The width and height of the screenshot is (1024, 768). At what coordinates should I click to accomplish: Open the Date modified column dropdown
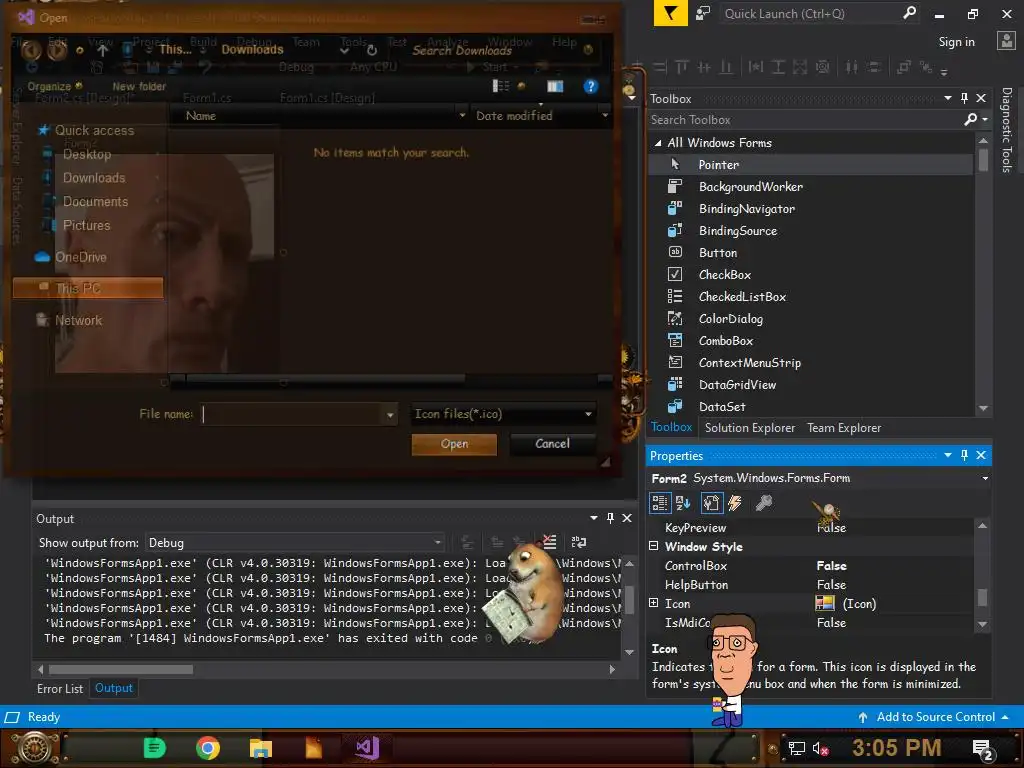(x=605, y=116)
